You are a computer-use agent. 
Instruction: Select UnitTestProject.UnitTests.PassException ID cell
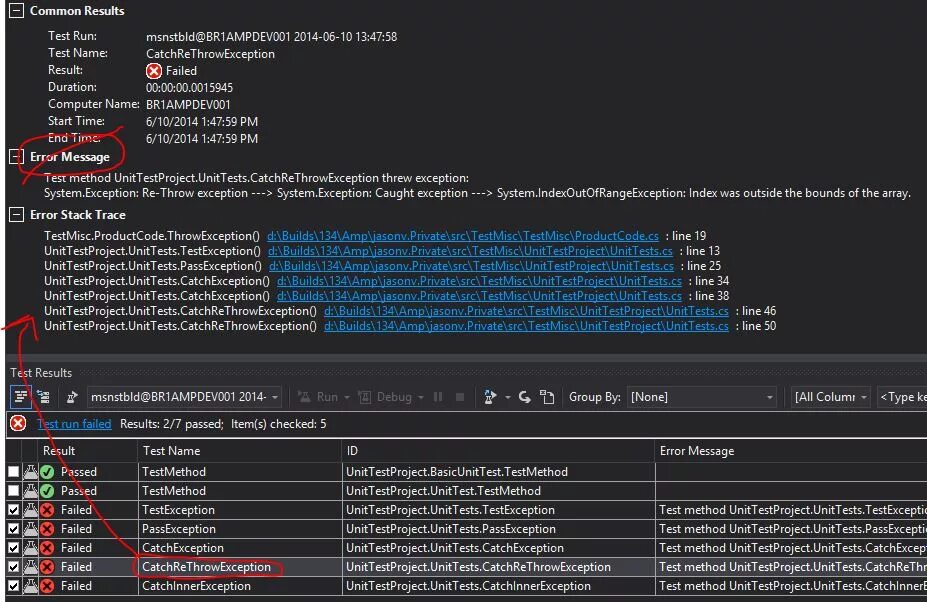[498, 529]
